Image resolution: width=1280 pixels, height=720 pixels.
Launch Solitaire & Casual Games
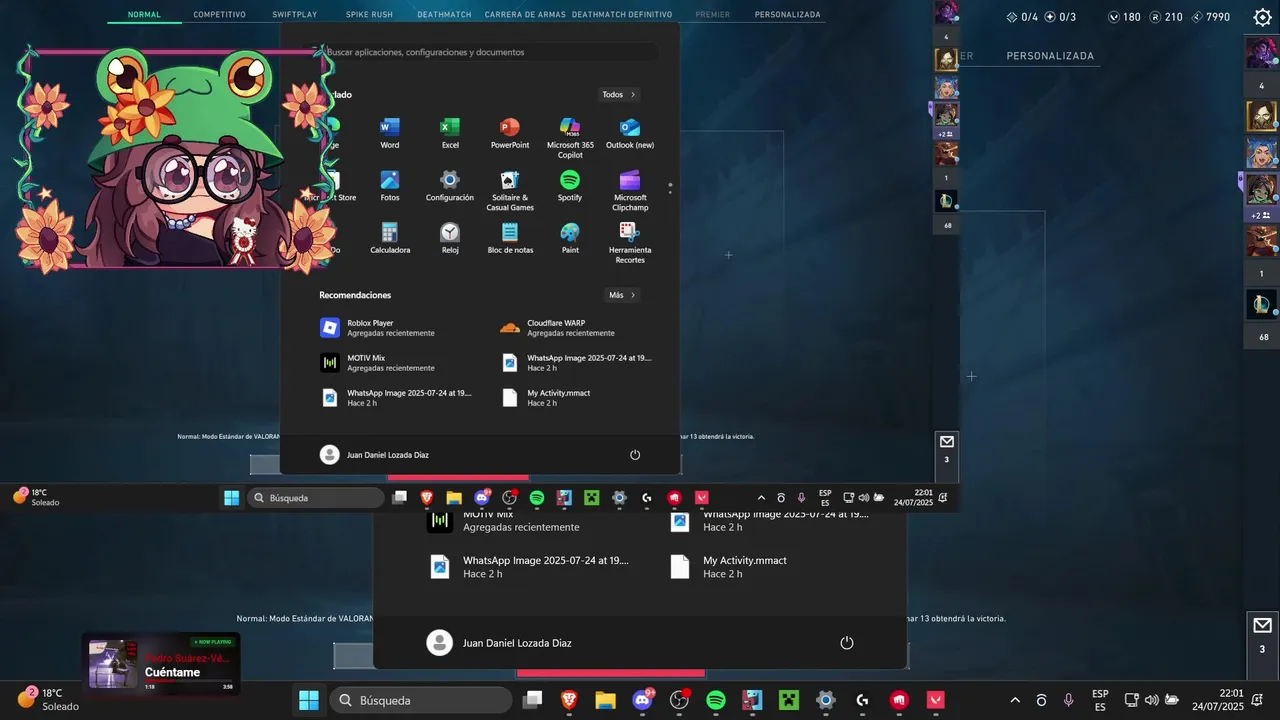pos(510,190)
